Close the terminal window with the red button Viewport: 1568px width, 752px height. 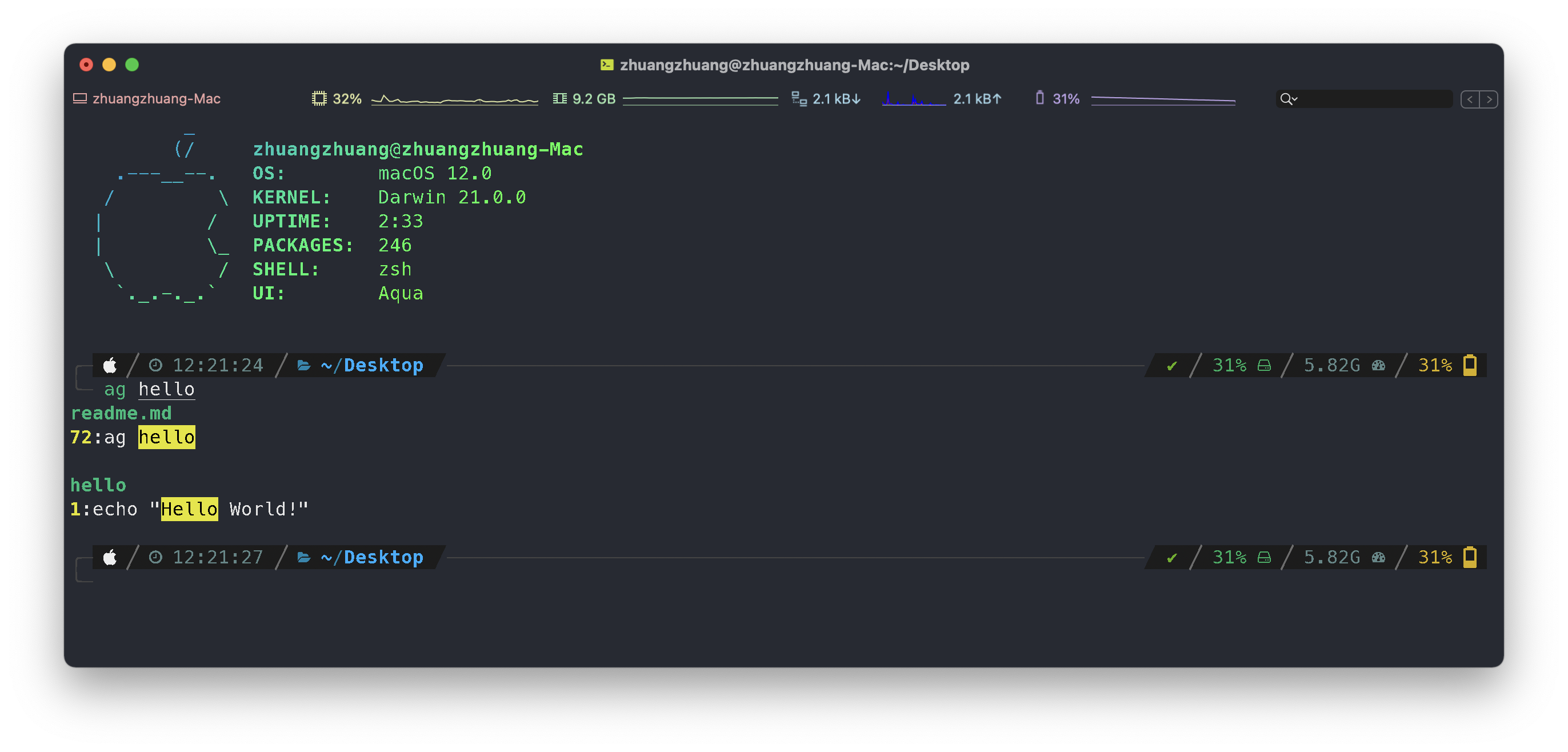click(86, 65)
